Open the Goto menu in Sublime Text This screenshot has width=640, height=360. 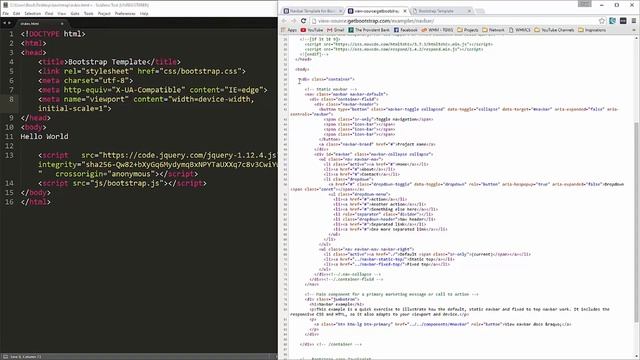coord(75,13)
